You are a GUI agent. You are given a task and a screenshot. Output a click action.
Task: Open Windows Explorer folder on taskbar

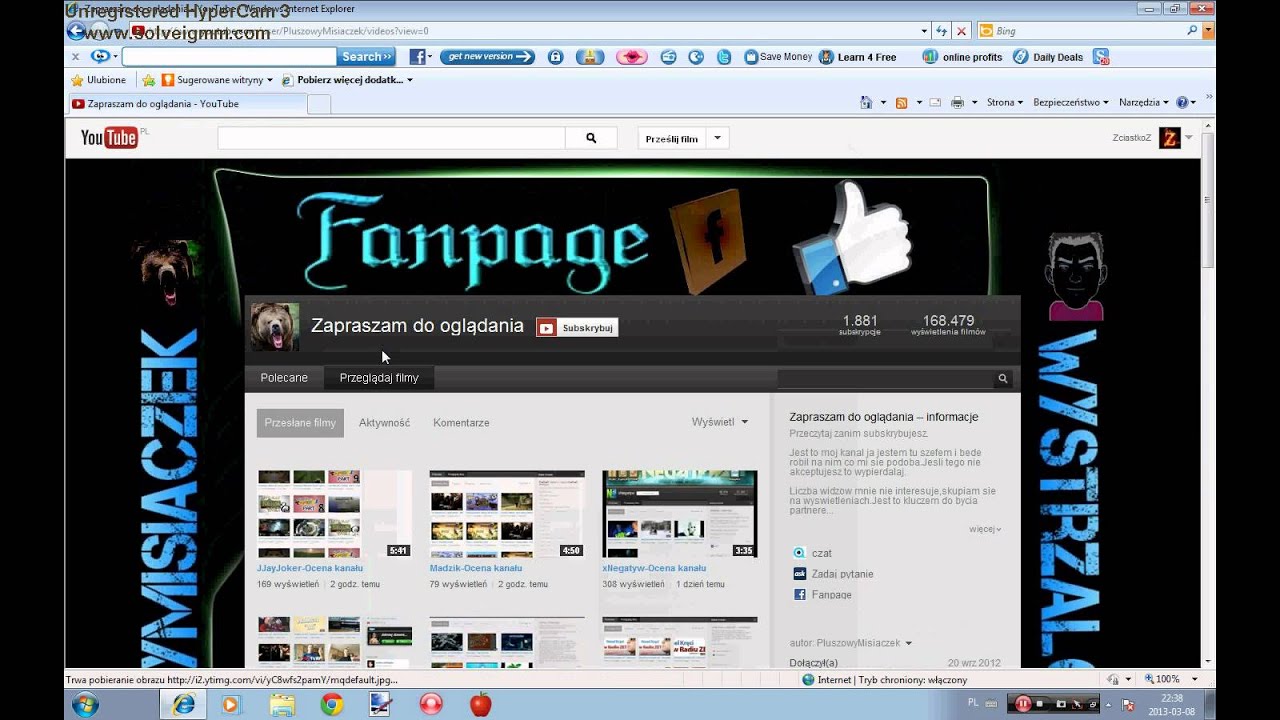pos(281,704)
